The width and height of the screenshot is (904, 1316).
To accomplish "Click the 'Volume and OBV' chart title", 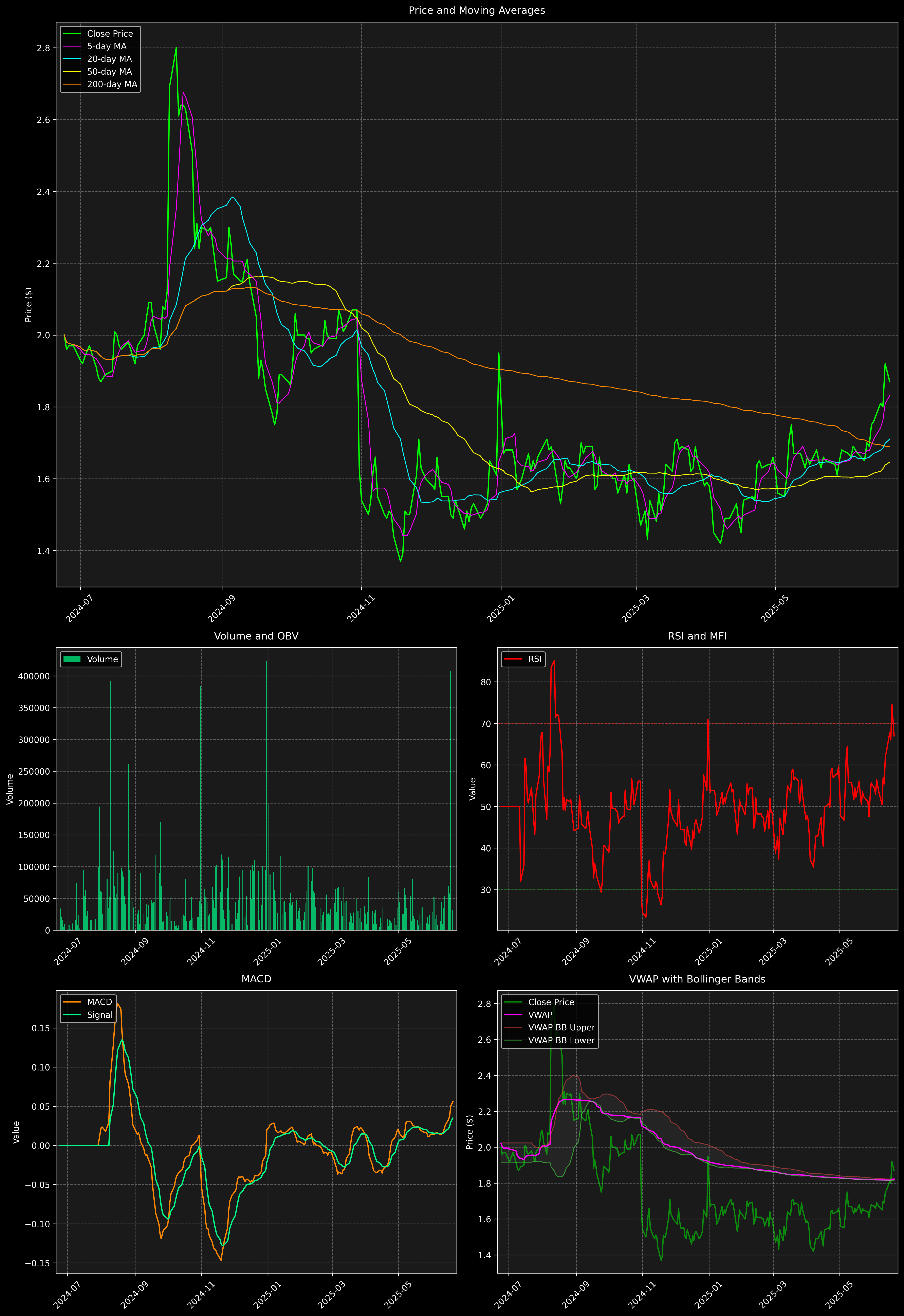I will 256,636.
